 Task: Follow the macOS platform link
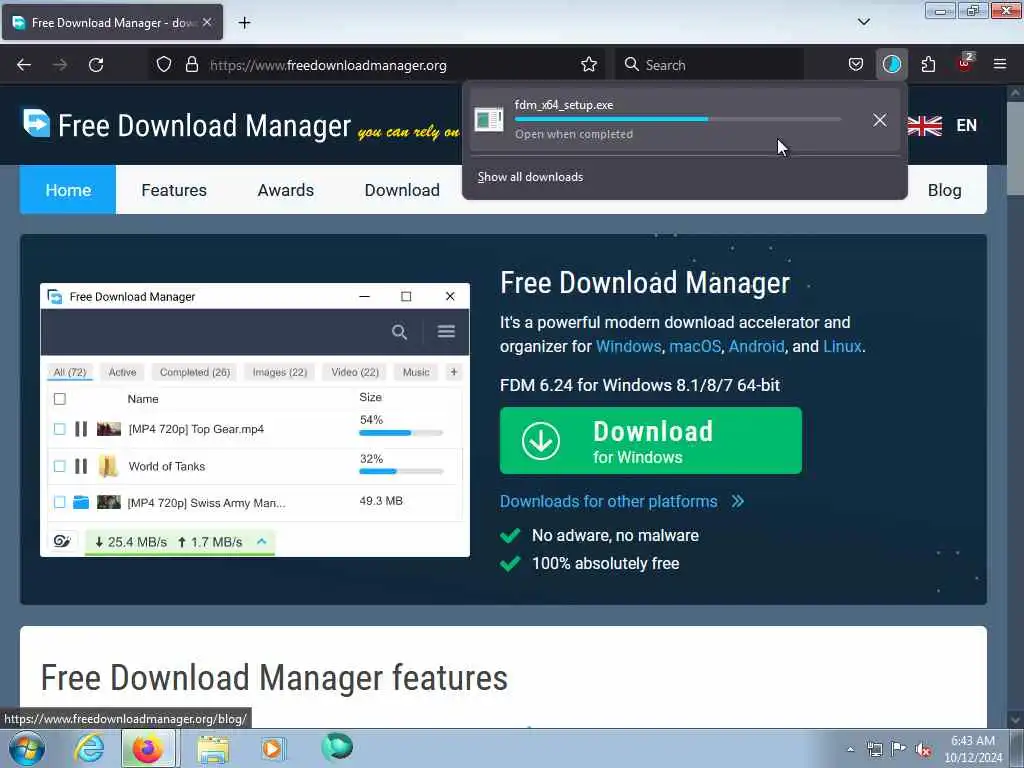[x=695, y=346]
